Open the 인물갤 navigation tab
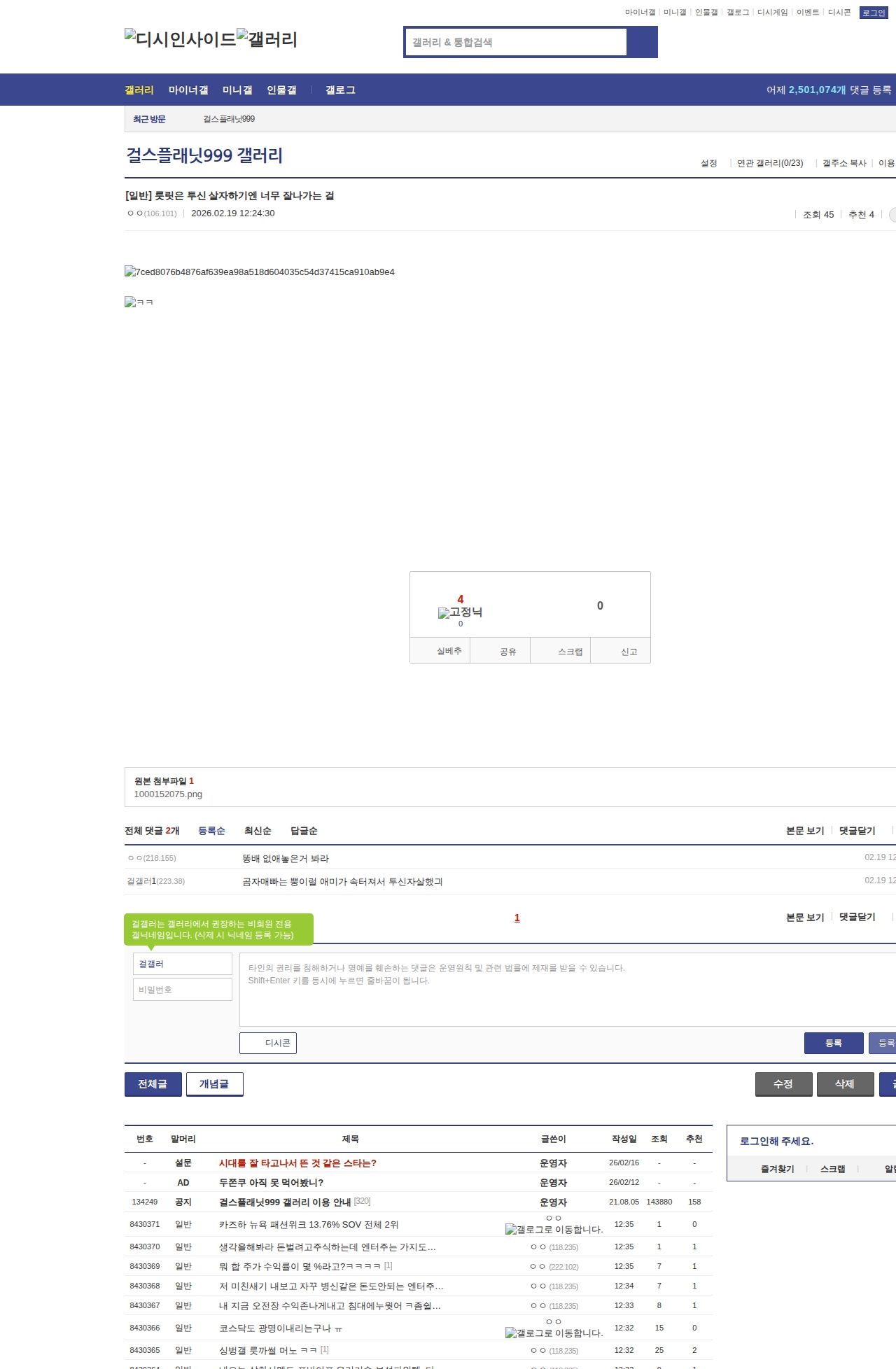896x1369 pixels. (x=281, y=90)
